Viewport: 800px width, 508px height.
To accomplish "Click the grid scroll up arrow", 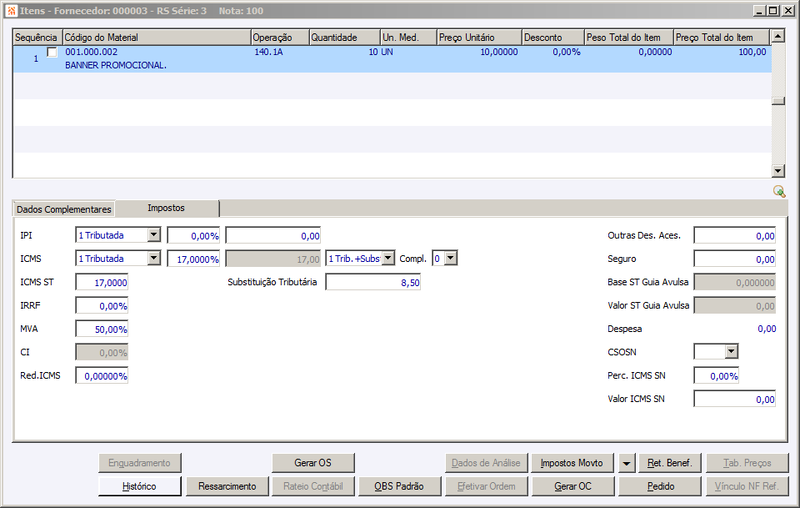I will click(x=778, y=36).
